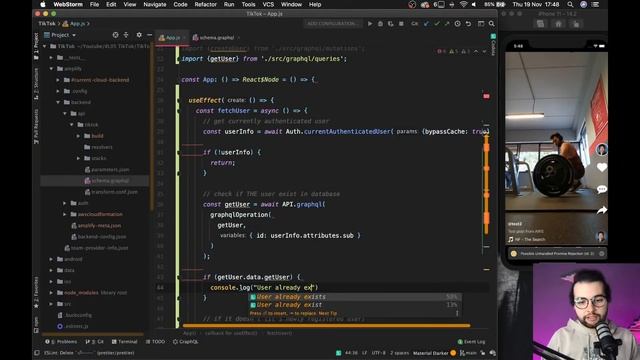The width and height of the screenshot is (640, 360).
Task: Open the Terminal tool window
Action: (x=124, y=342)
